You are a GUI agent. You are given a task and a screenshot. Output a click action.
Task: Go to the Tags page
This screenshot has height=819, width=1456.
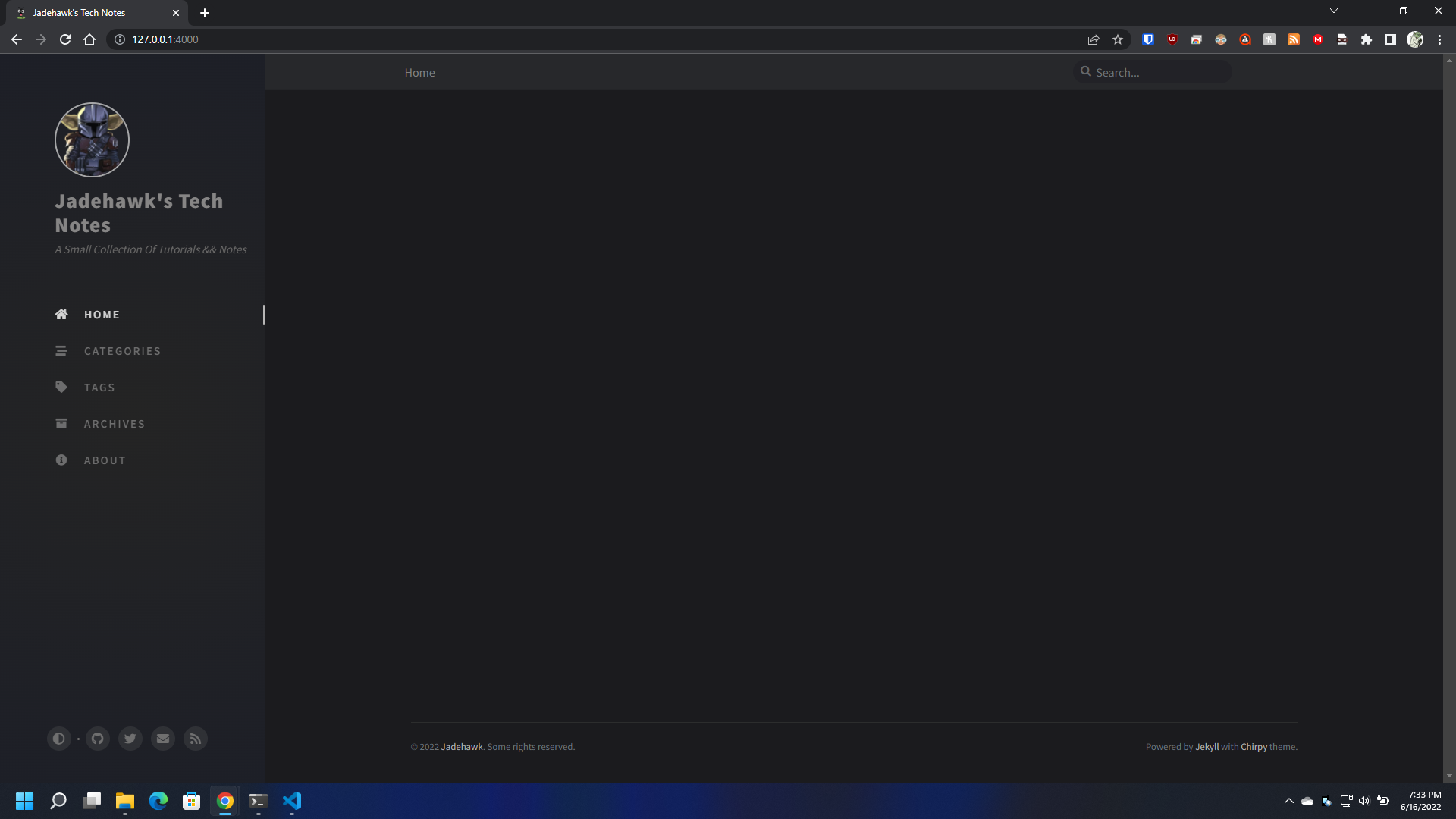(99, 388)
